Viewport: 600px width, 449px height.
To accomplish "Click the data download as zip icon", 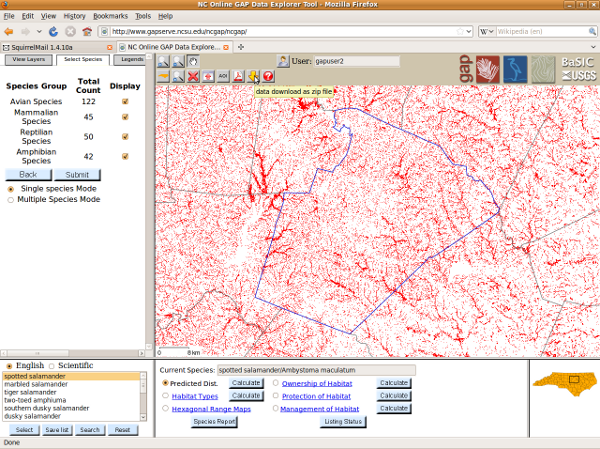I will [x=253, y=76].
